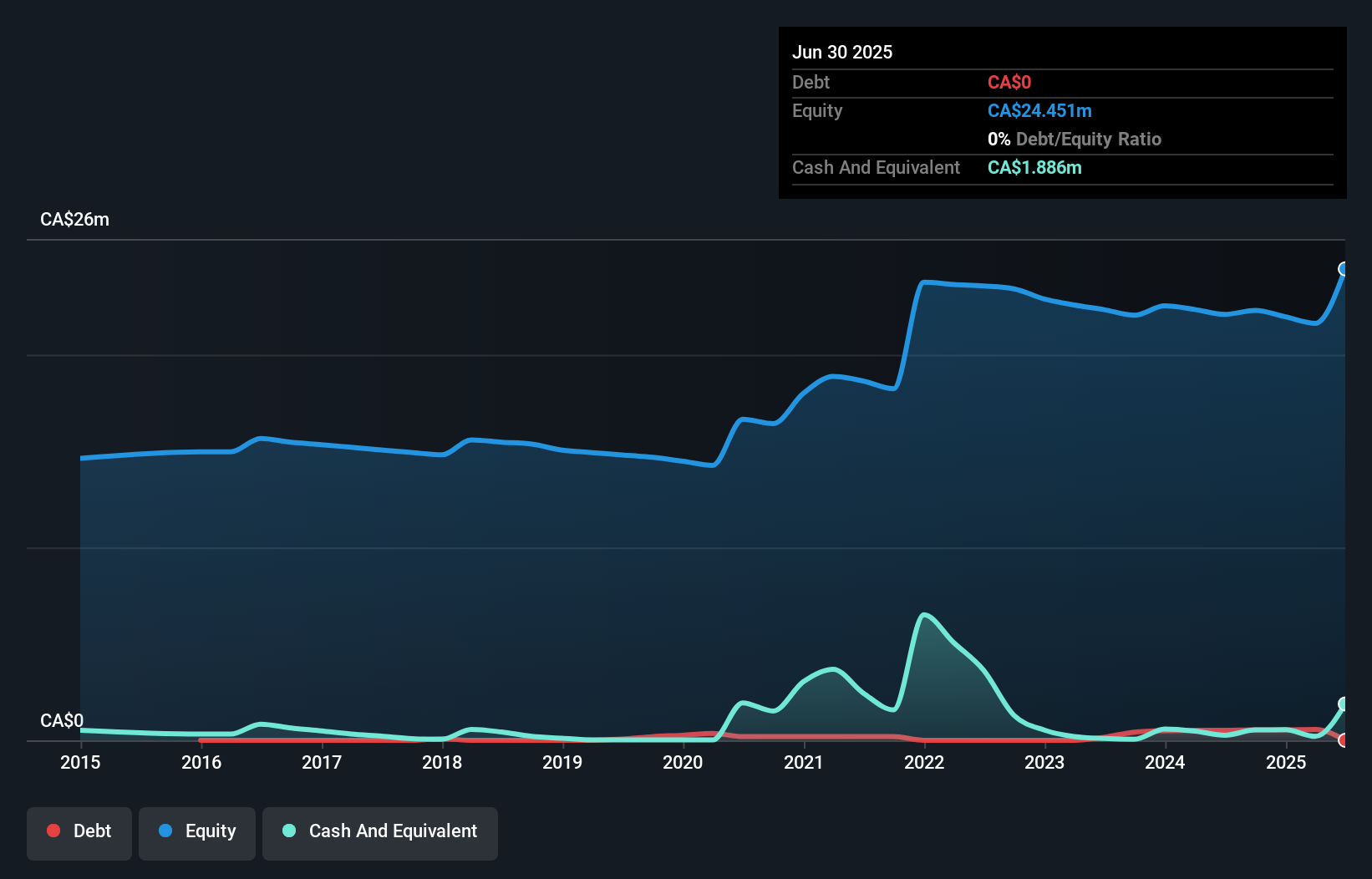Click the teal Cash And Equivalent dot
This screenshot has width=1372, height=879.
(x=288, y=831)
